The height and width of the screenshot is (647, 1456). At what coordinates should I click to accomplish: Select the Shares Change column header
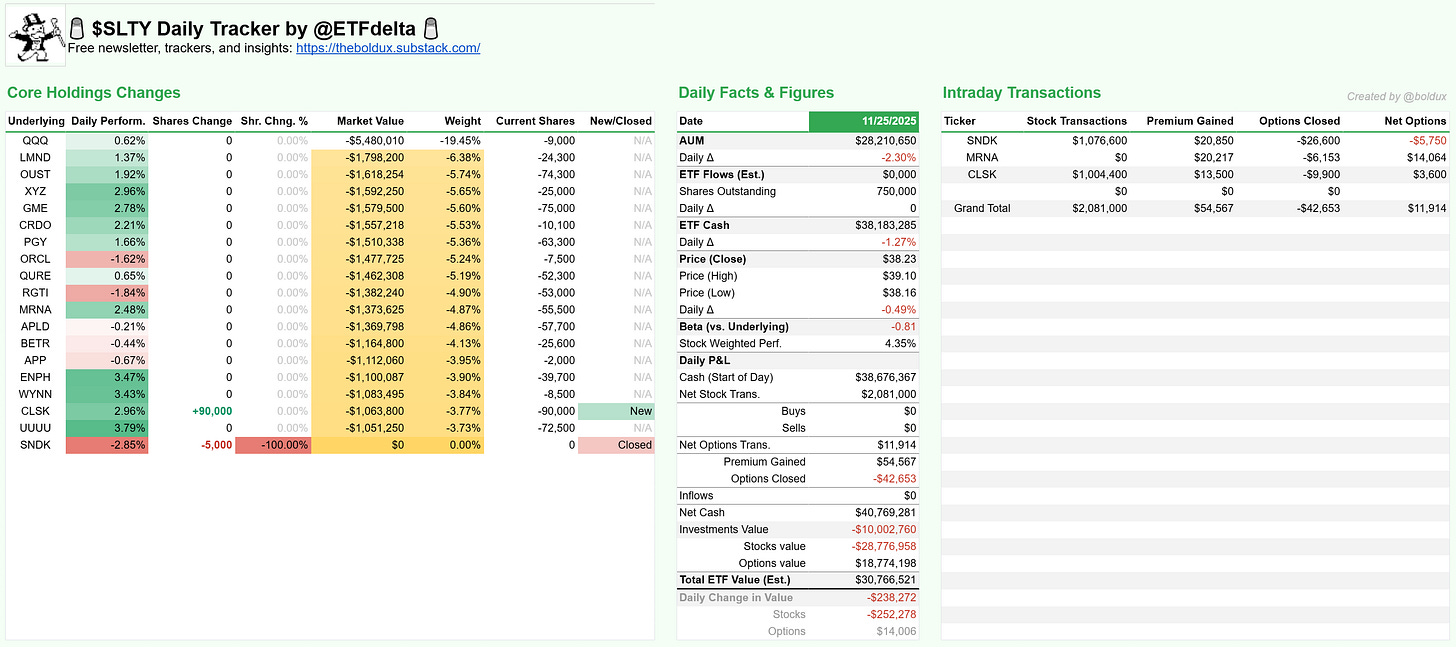192,121
